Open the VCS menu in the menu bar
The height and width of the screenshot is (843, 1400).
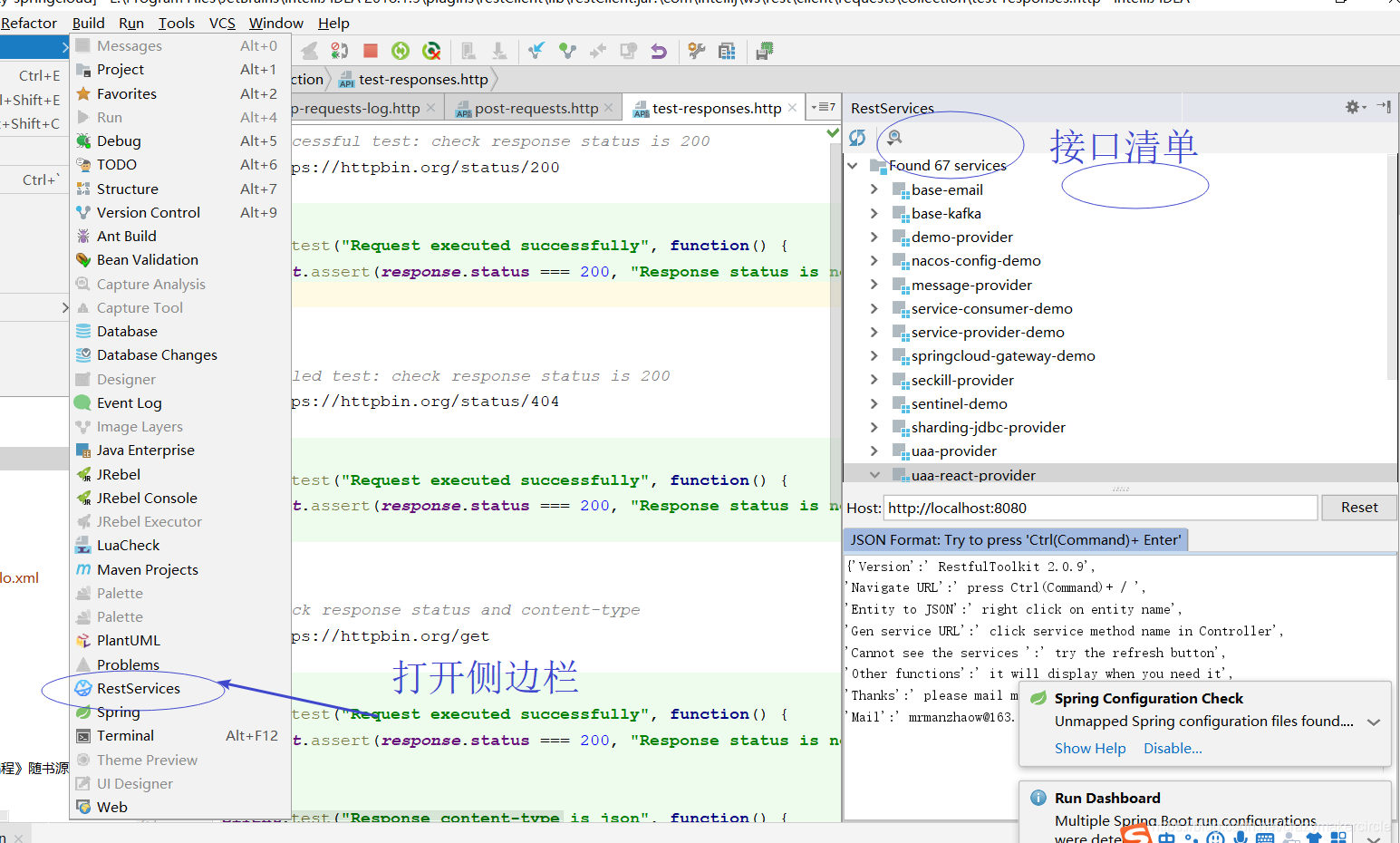pyautogui.click(x=222, y=24)
